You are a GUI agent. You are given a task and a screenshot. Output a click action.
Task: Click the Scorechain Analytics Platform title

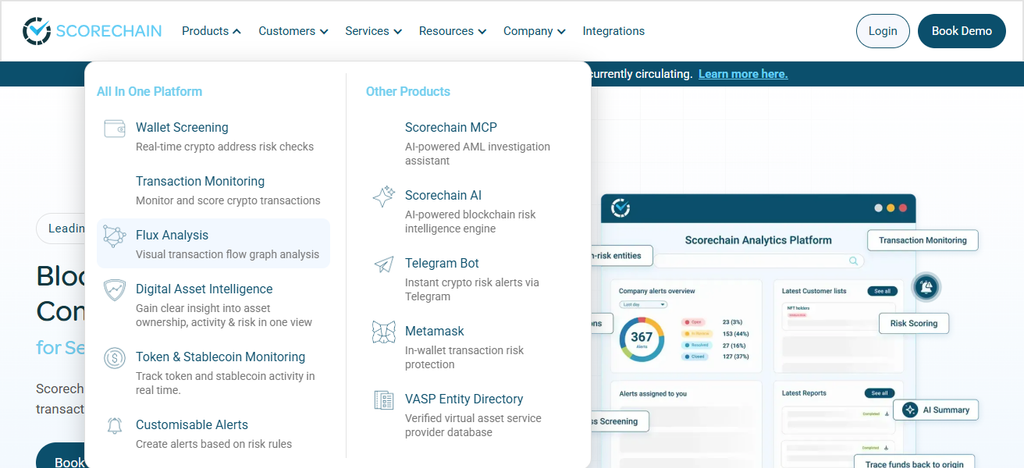tap(758, 240)
